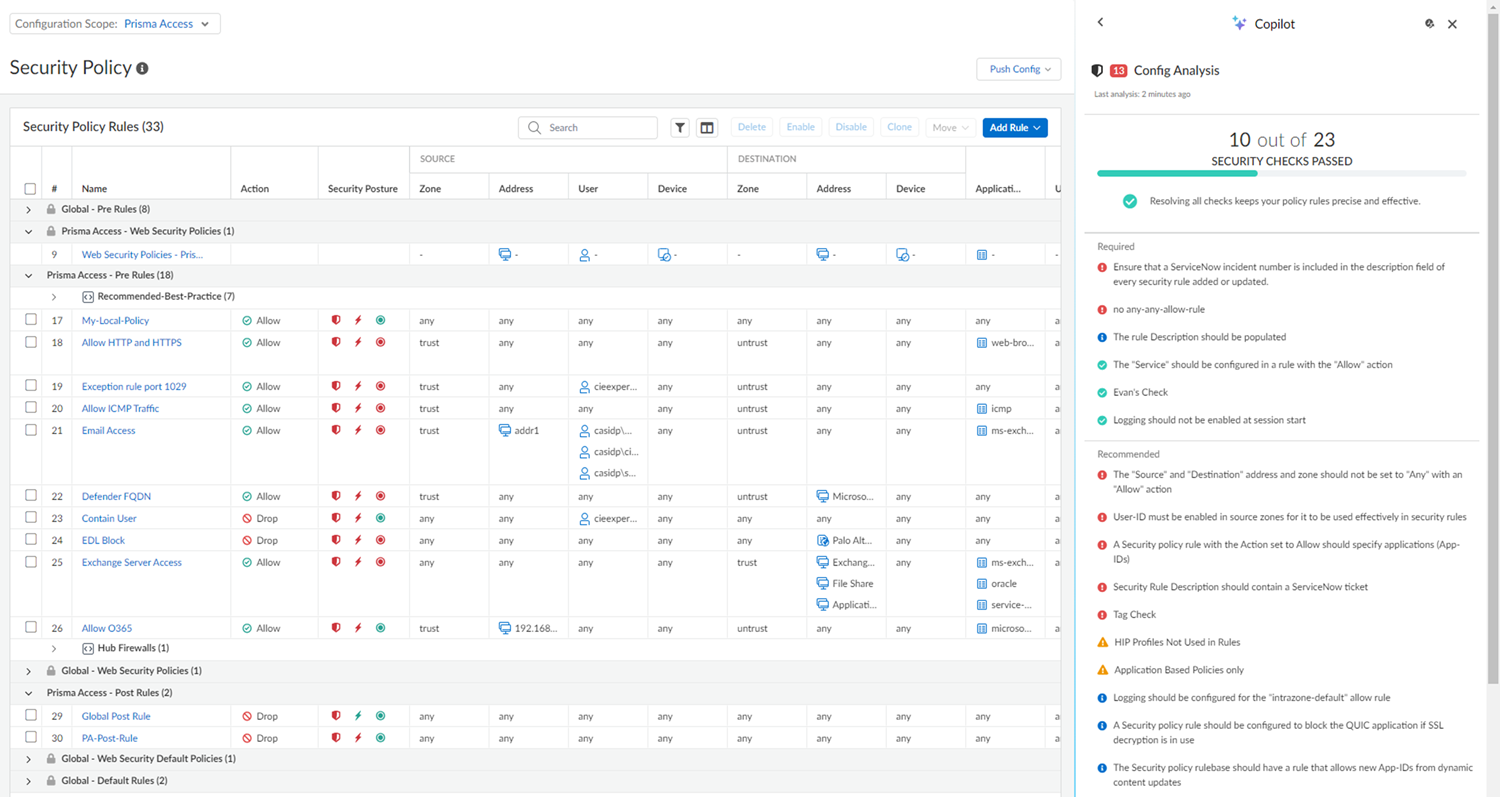Screen dimensions: 1500x797
Task: Click the green circle status icon for Allow O365
Action: [380, 628]
